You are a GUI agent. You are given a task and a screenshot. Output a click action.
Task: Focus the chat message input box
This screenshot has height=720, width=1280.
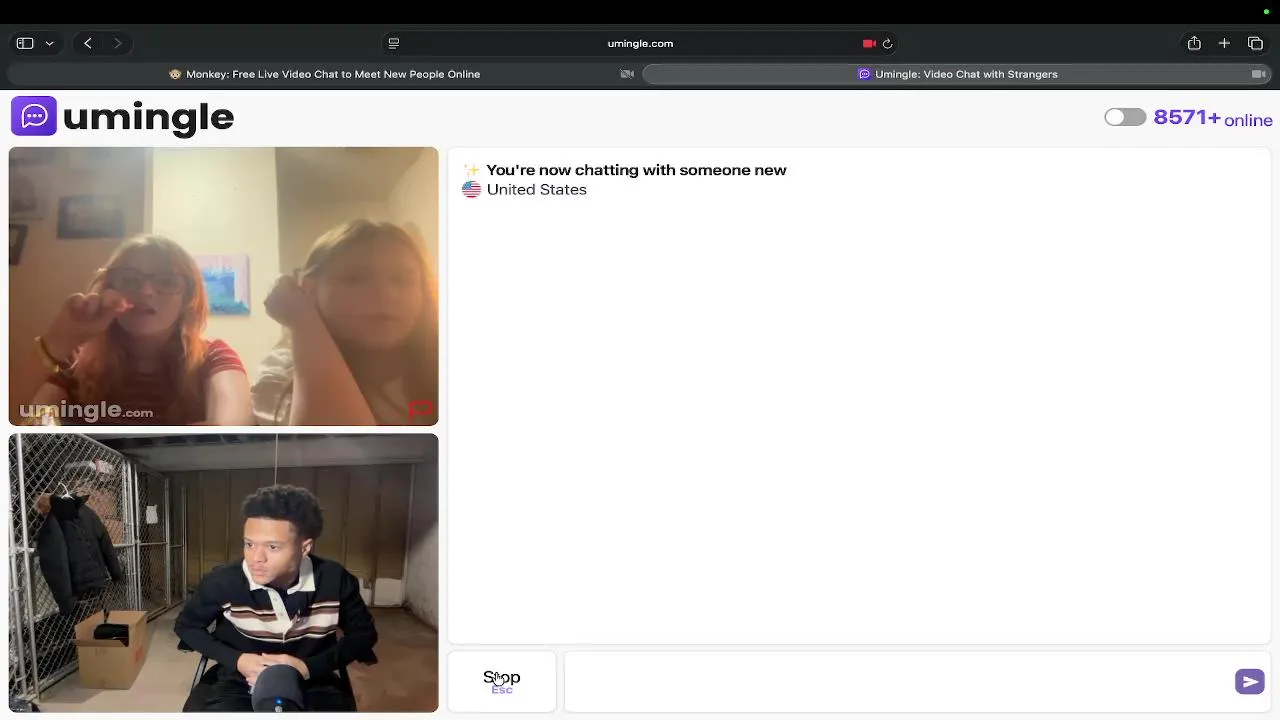coord(898,681)
